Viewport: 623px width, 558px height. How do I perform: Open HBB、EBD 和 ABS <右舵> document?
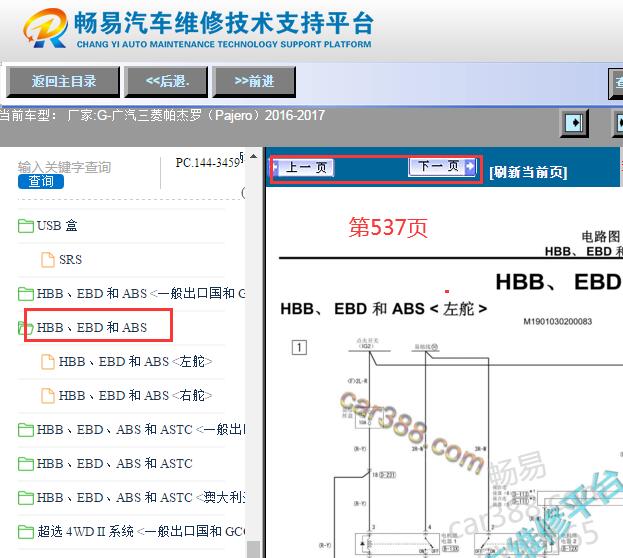tap(135, 395)
